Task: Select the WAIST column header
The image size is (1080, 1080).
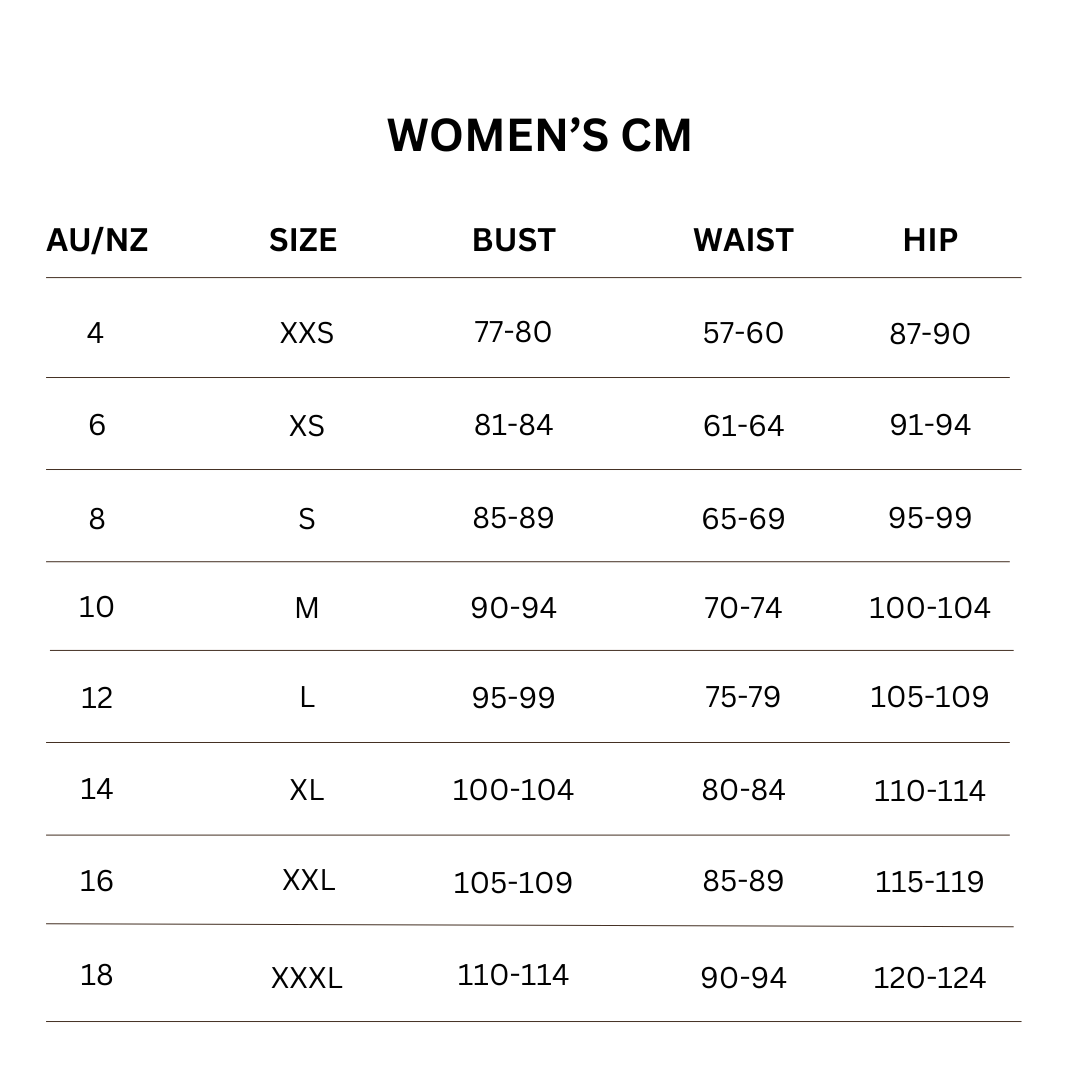Action: pos(743,240)
